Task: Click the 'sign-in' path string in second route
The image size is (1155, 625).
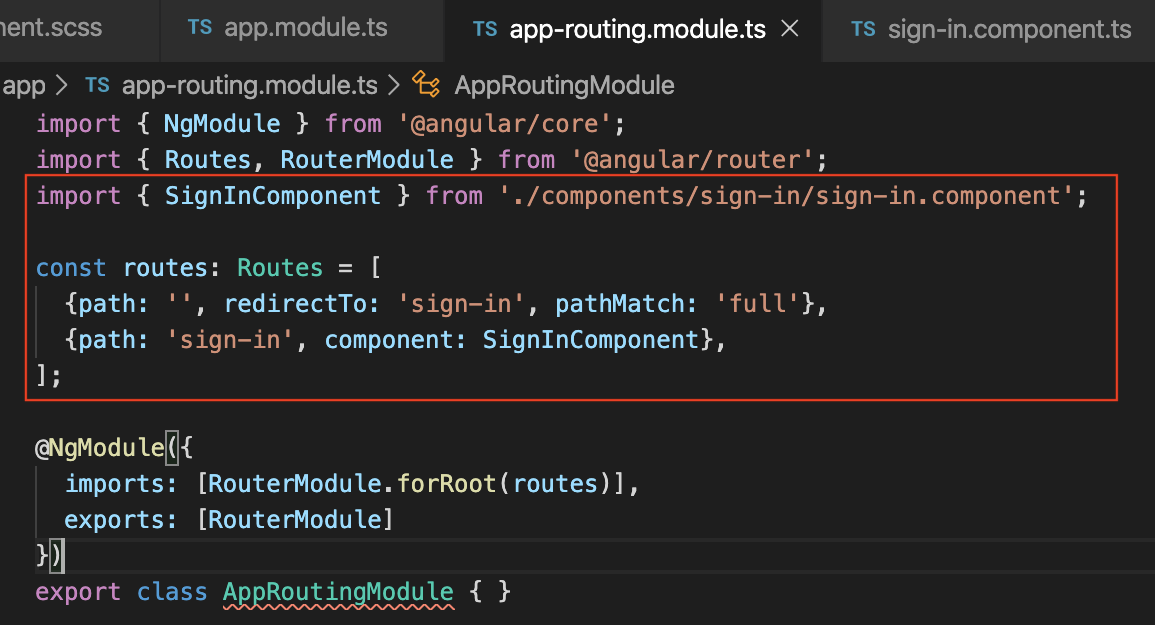Action: pyautogui.click(x=230, y=341)
